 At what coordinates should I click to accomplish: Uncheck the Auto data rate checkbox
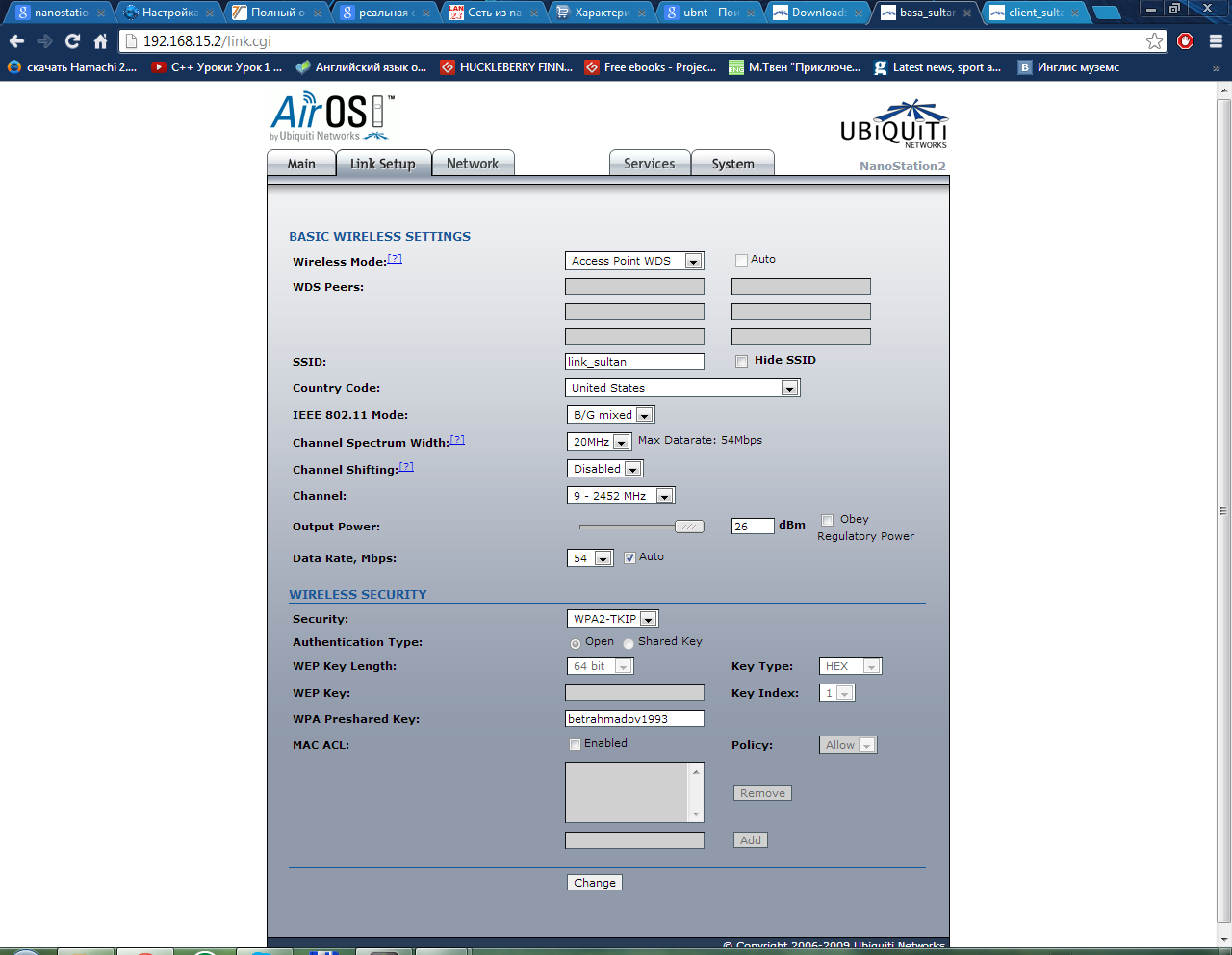click(x=629, y=557)
